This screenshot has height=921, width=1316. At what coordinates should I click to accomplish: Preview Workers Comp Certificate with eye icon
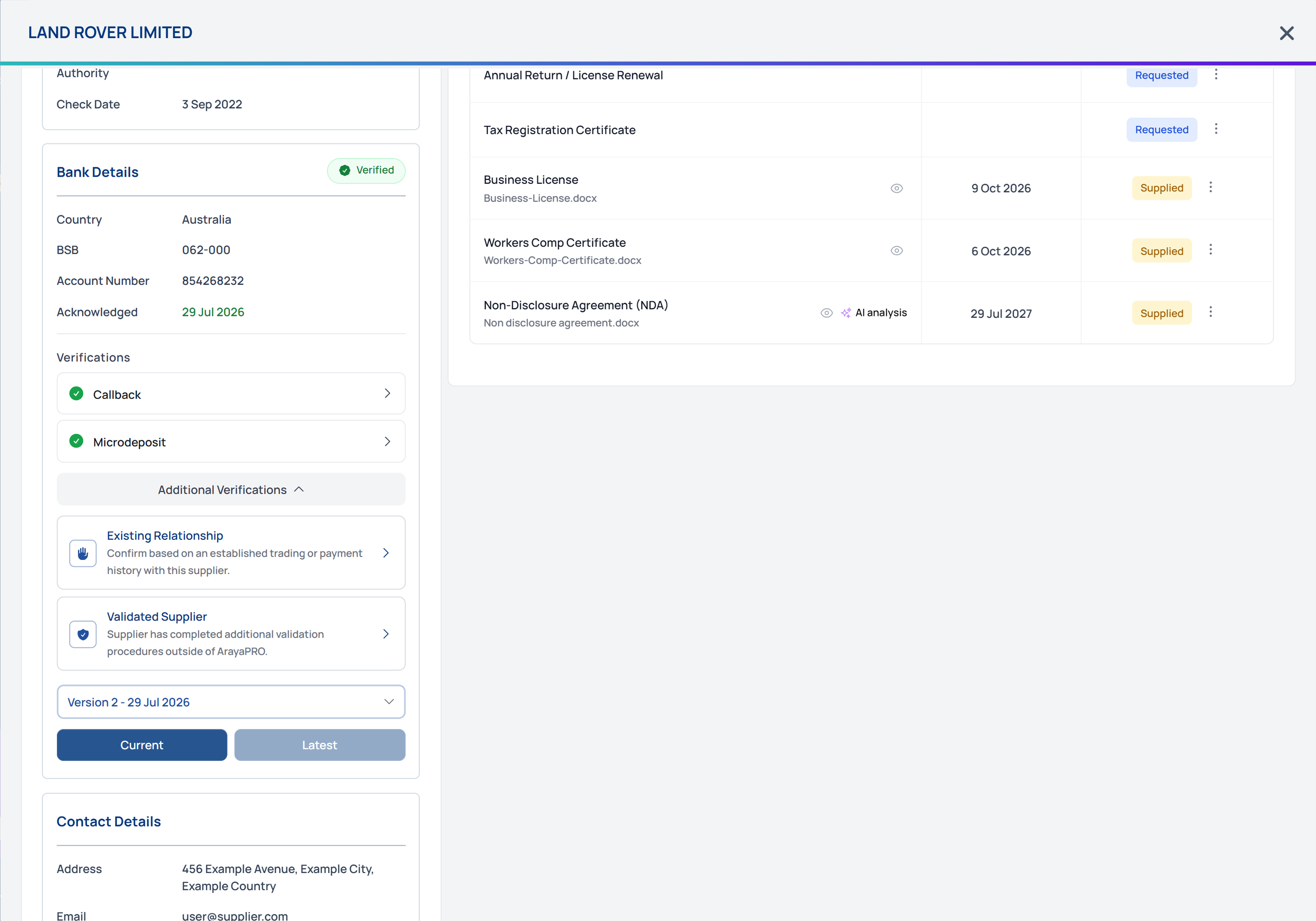[896, 251]
